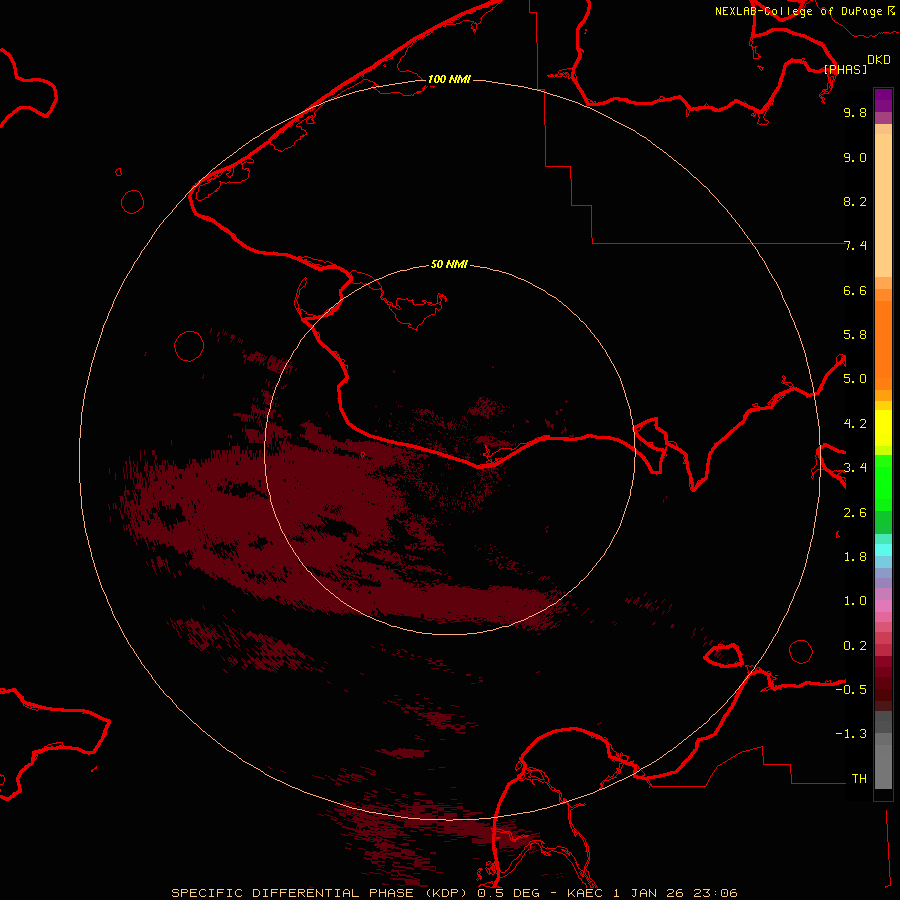
Task: Click the 7.4 value on the color scale
Action: coord(855,246)
